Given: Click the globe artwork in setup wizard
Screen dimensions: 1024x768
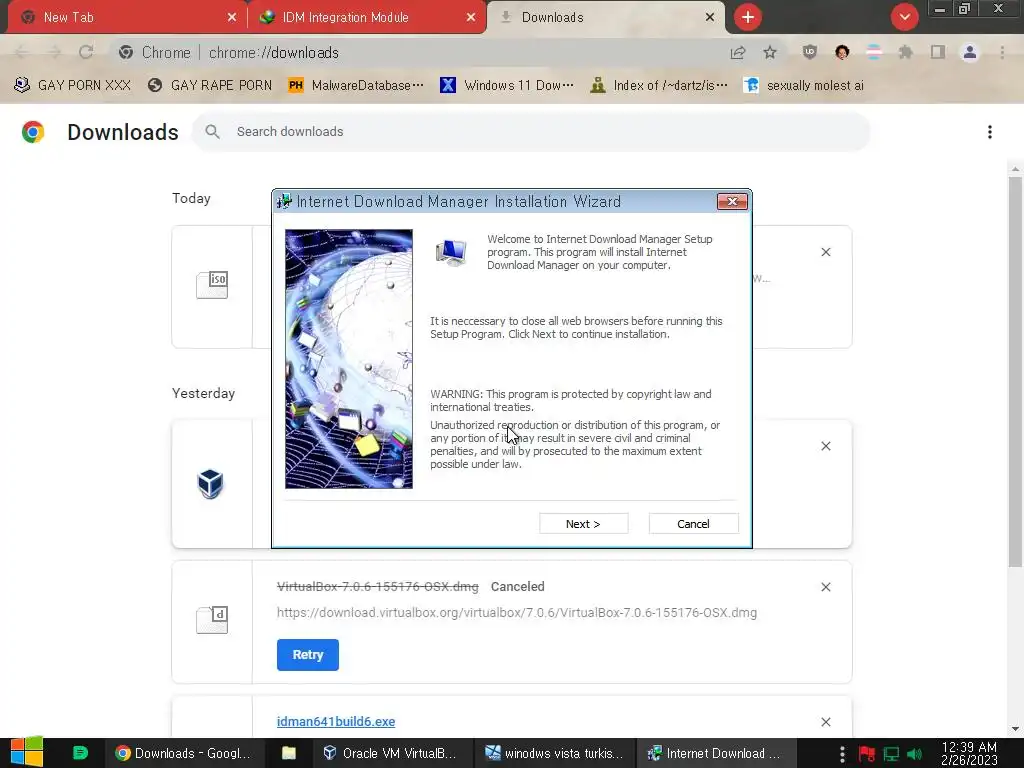Looking at the screenshot, I should coord(349,359).
